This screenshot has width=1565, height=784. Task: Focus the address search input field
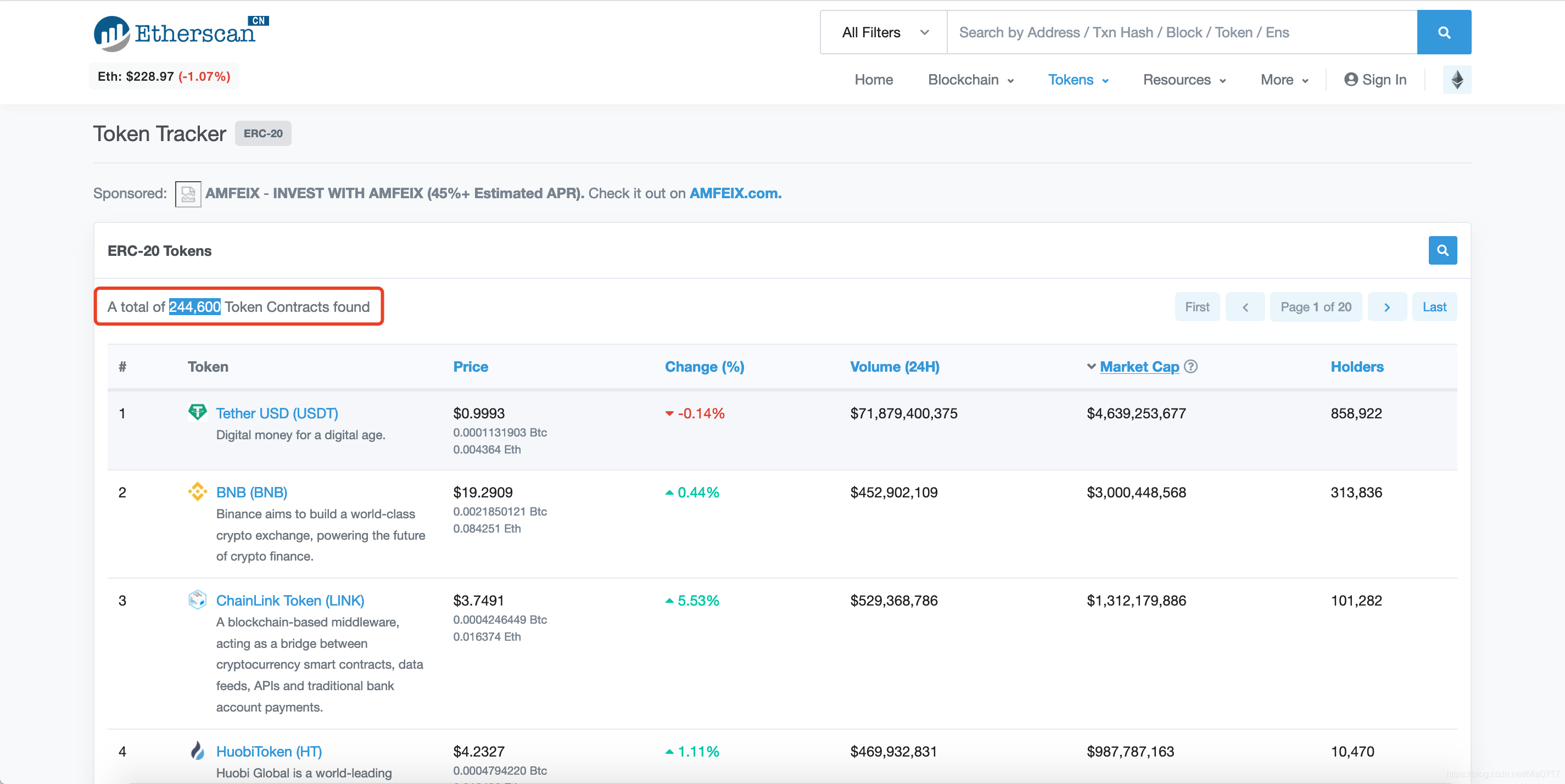point(1181,32)
